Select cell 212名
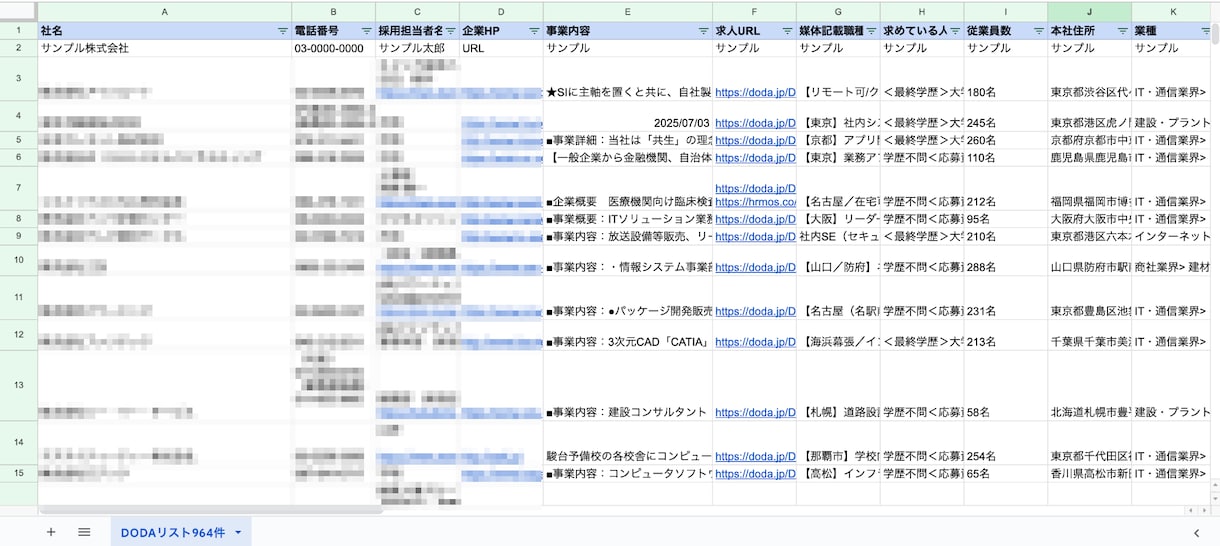The height and width of the screenshot is (546, 1220). coord(1006,188)
